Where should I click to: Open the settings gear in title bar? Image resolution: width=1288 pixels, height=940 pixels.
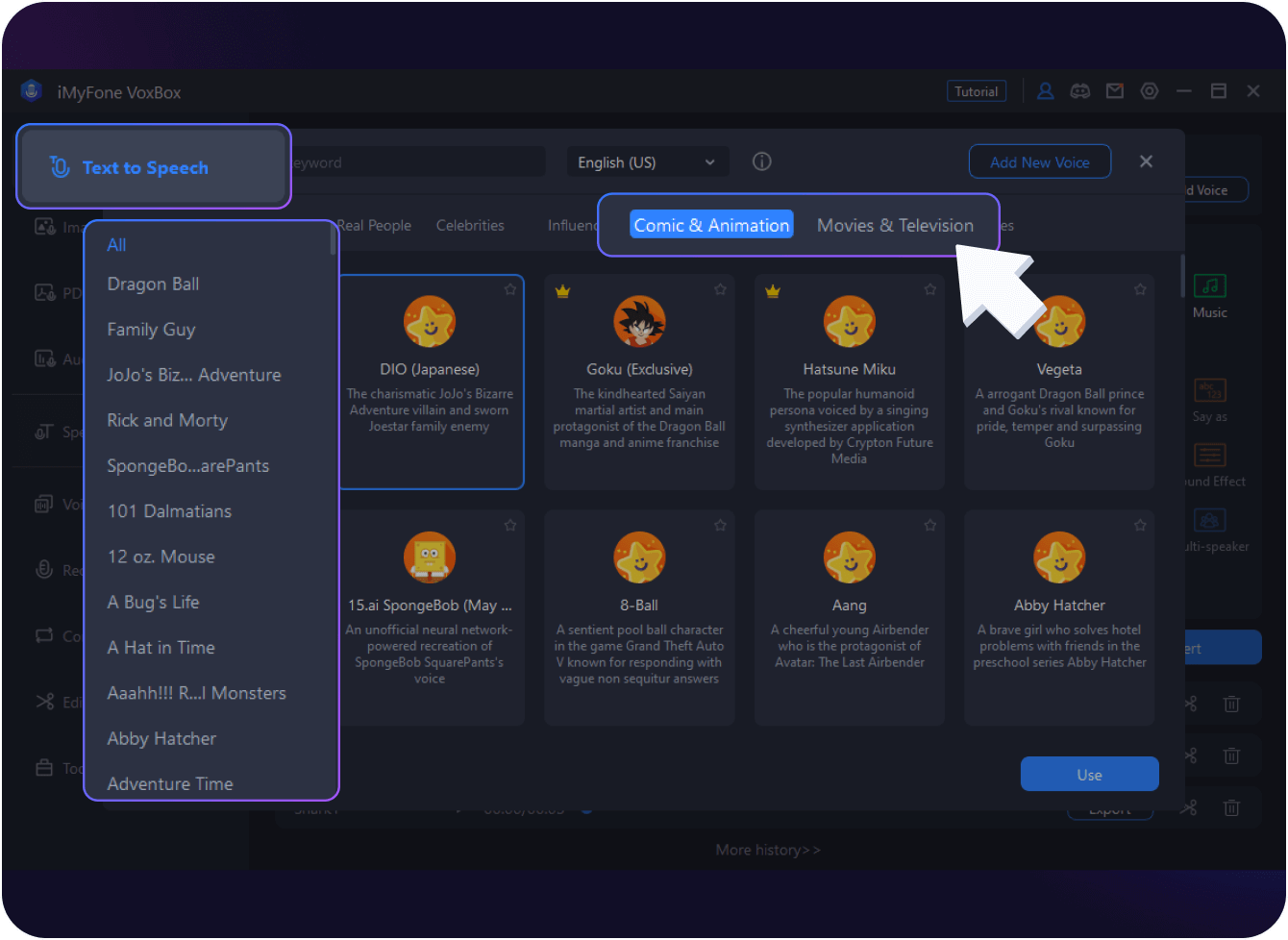click(x=1150, y=91)
